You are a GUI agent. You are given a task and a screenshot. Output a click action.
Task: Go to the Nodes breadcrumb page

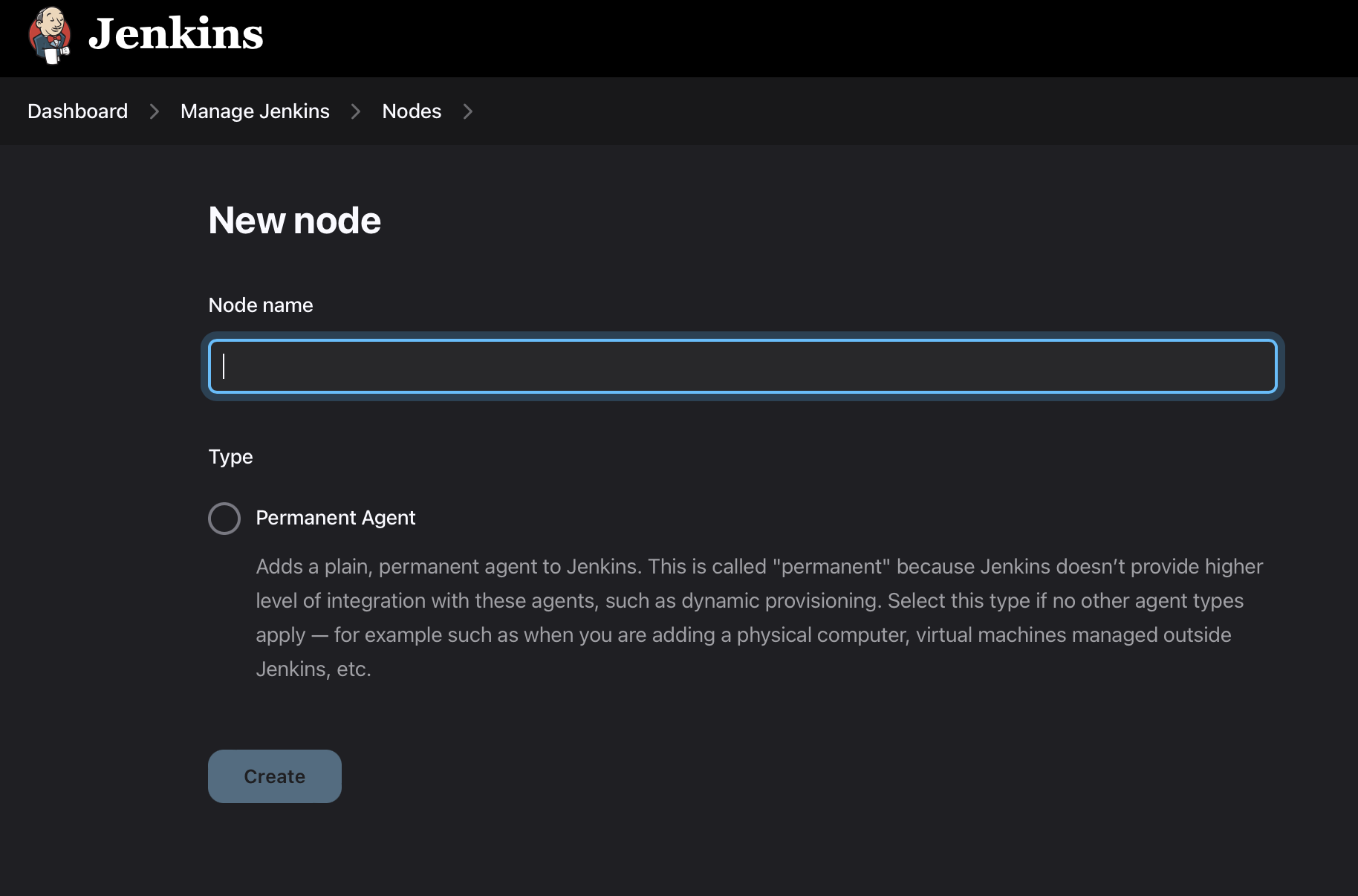[x=411, y=111]
